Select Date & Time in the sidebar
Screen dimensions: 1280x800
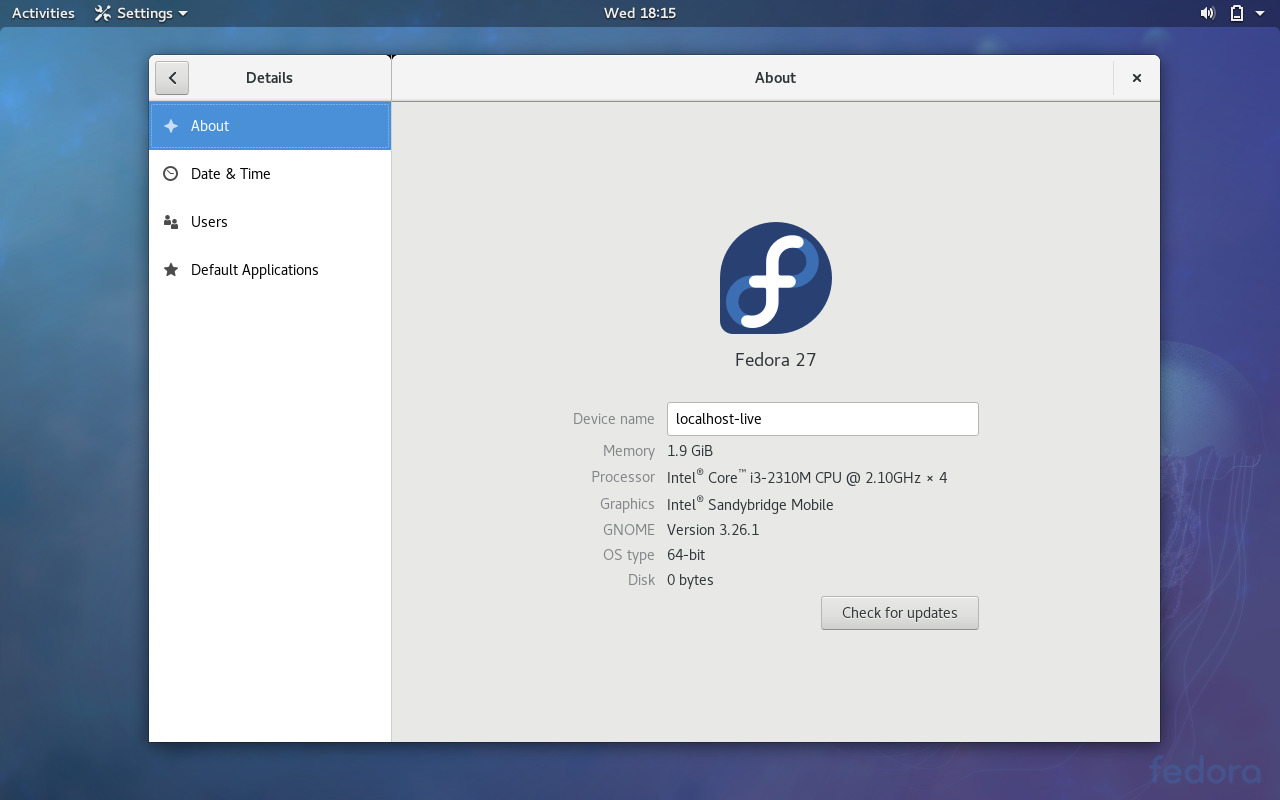coord(230,173)
